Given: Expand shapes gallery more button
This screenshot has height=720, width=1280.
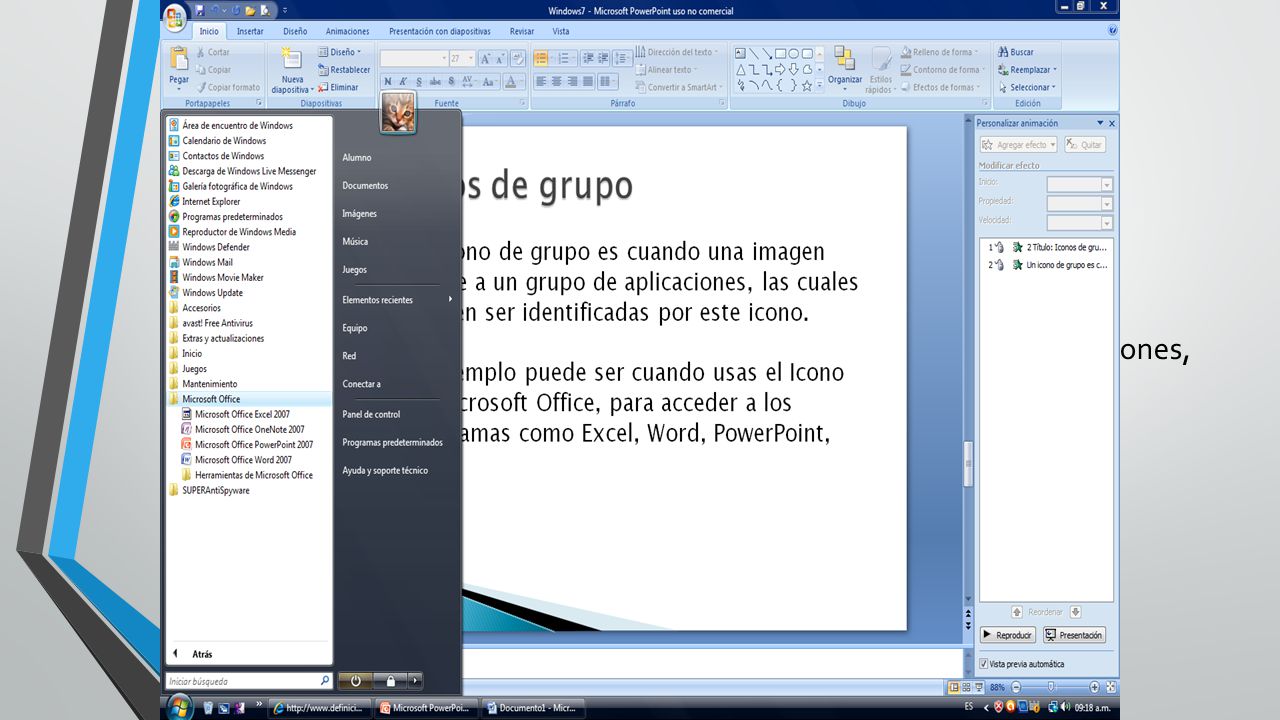Looking at the screenshot, I should click(819, 86).
